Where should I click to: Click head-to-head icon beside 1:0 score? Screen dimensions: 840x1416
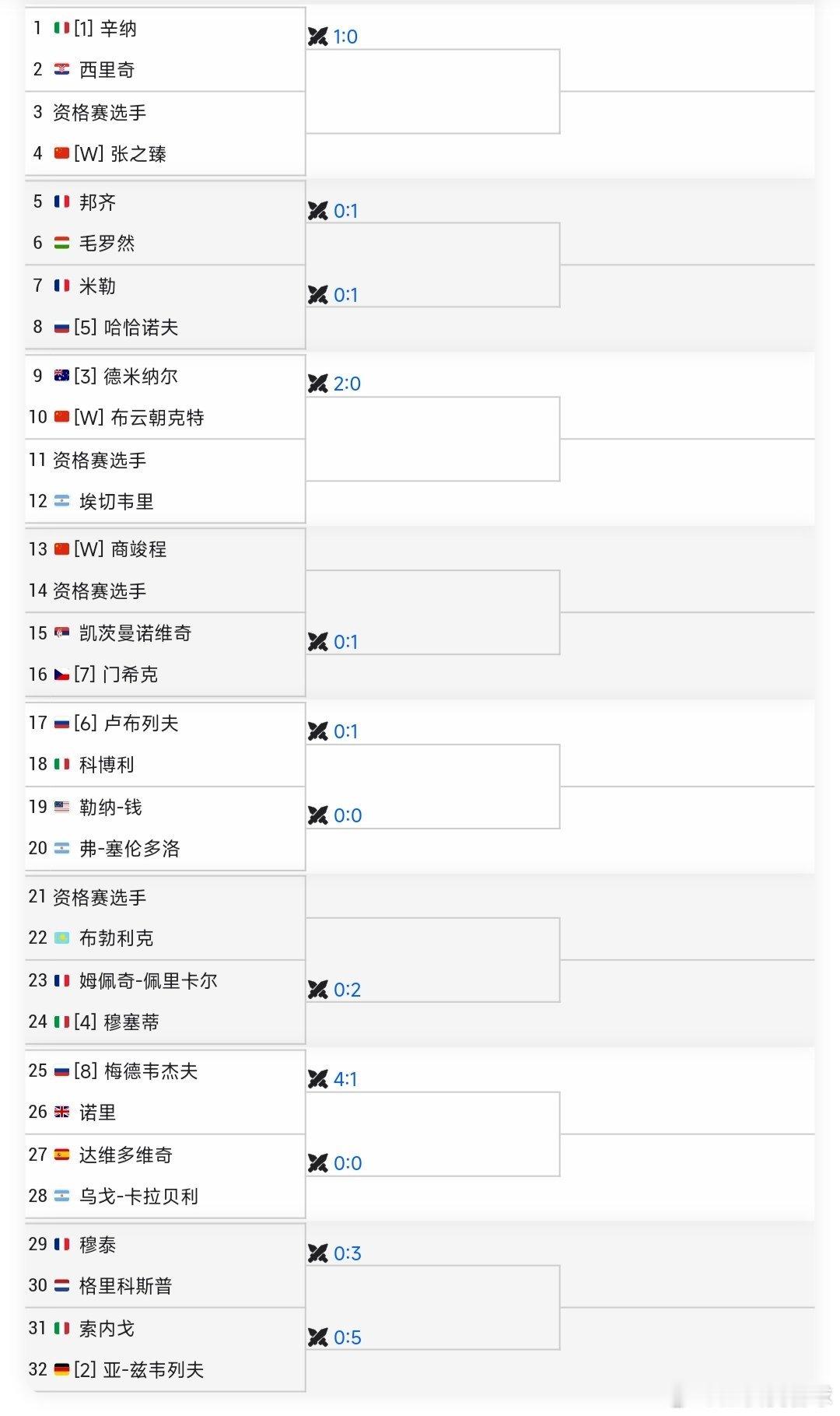tap(318, 37)
